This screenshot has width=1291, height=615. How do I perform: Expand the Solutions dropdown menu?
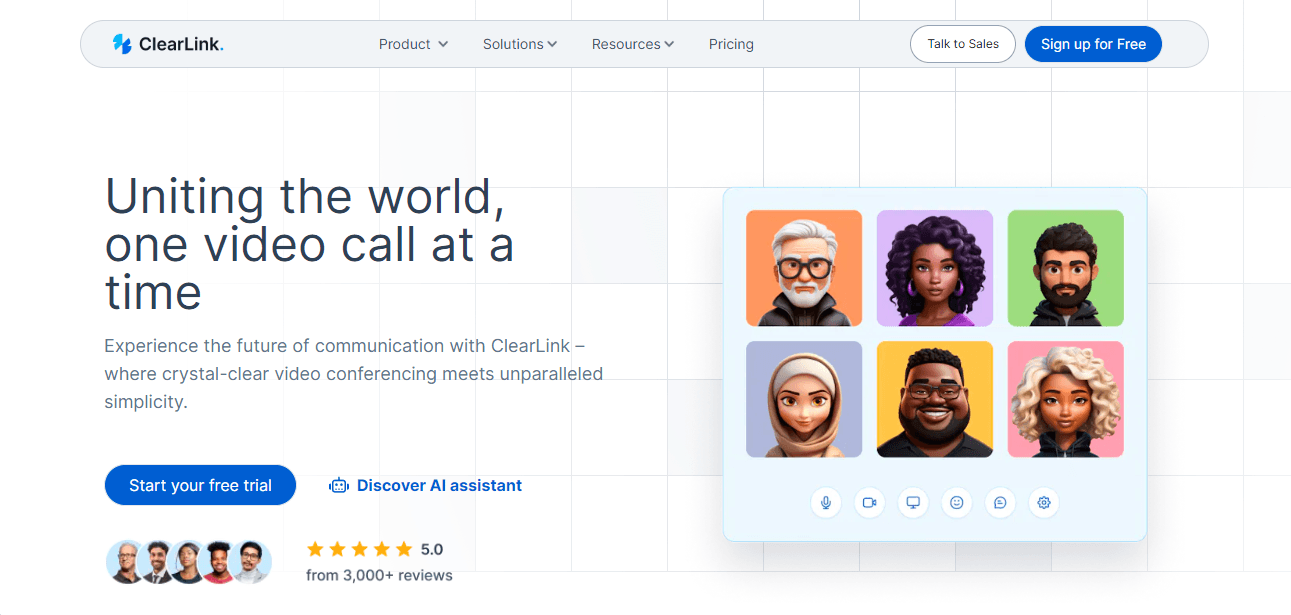tap(520, 44)
